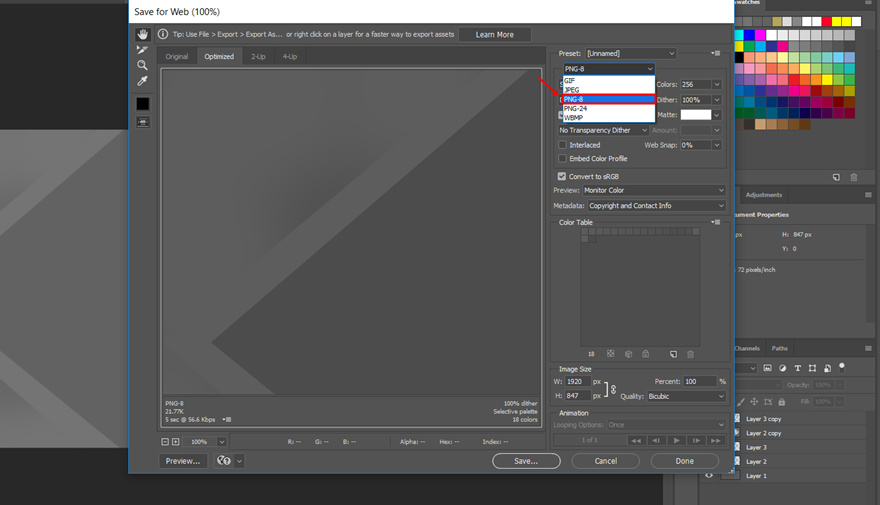
Task: Toggle slices visibility icon
Action: coord(143,122)
